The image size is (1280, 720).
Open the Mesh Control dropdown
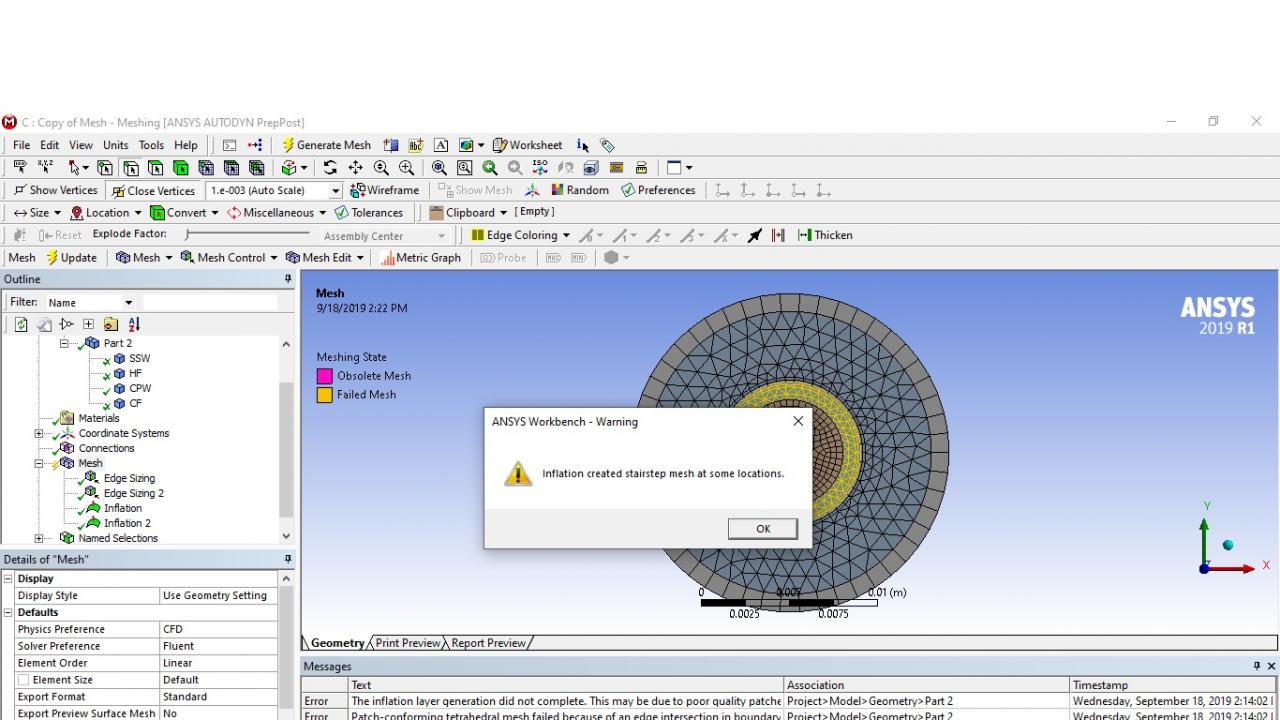(229, 258)
